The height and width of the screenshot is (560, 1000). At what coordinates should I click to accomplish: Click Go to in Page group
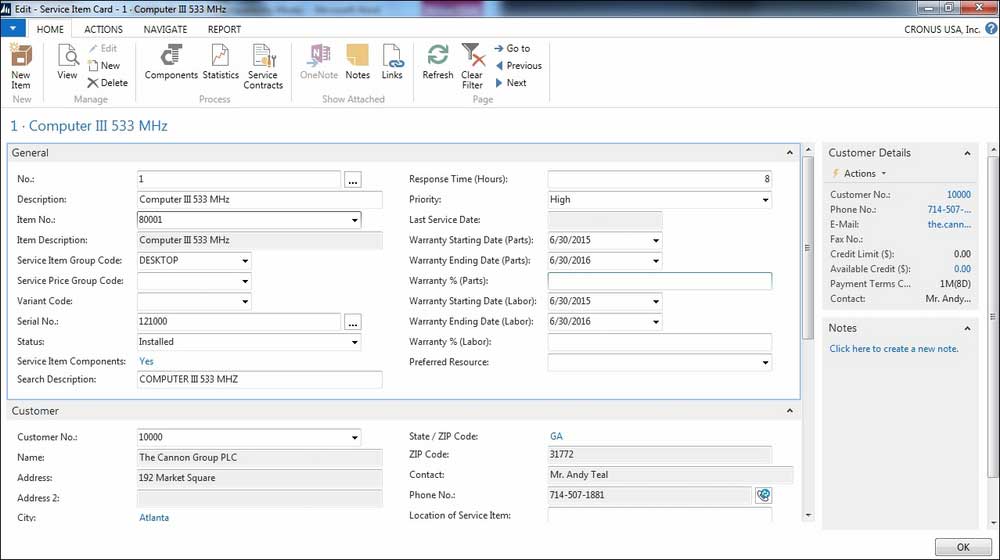coord(512,48)
